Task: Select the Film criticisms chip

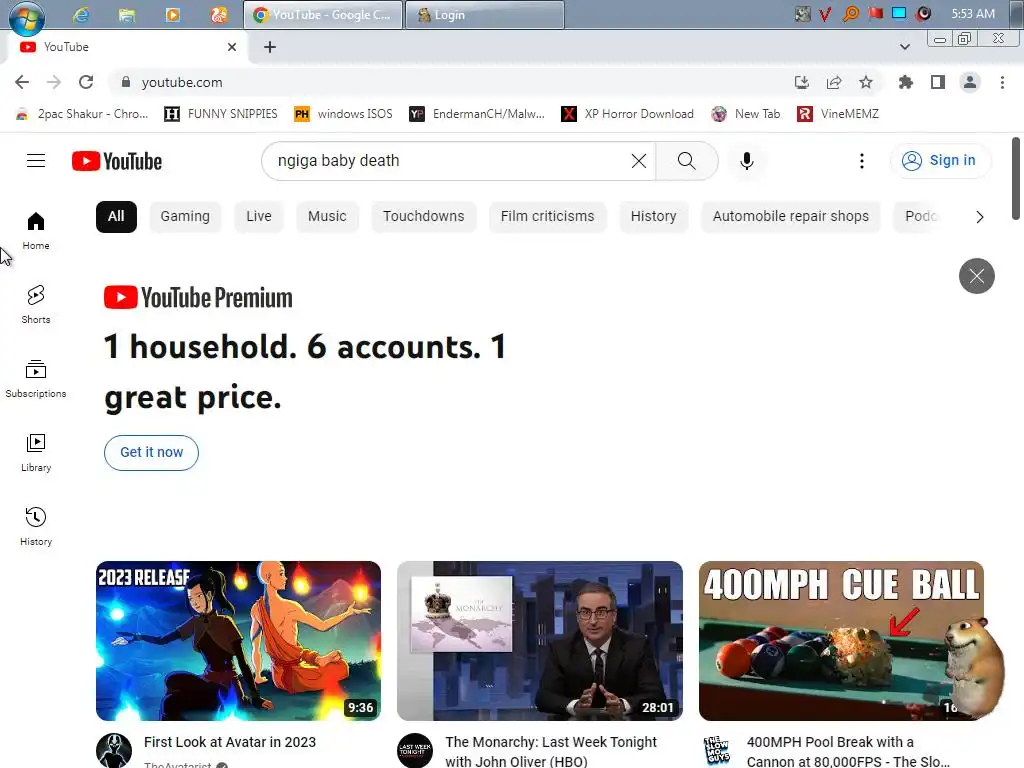Action: point(547,216)
